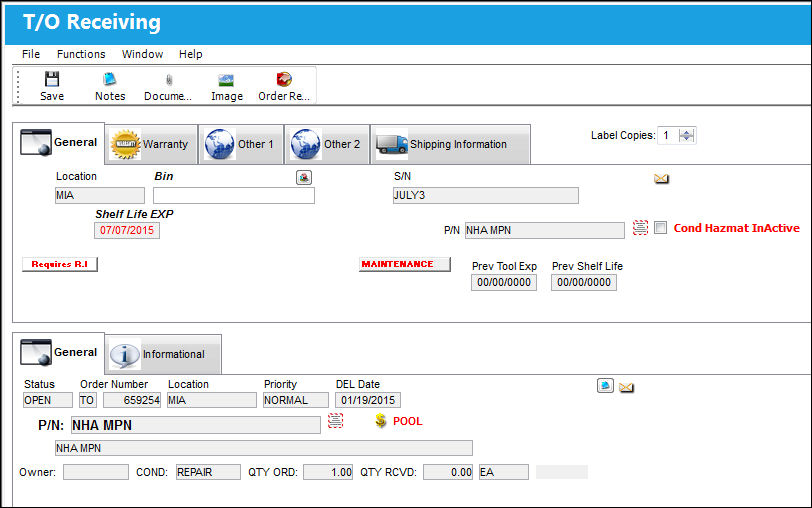Viewport: 812px width, 508px height.
Task: Click the envelope icon near S/N
Action: tap(661, 179)
